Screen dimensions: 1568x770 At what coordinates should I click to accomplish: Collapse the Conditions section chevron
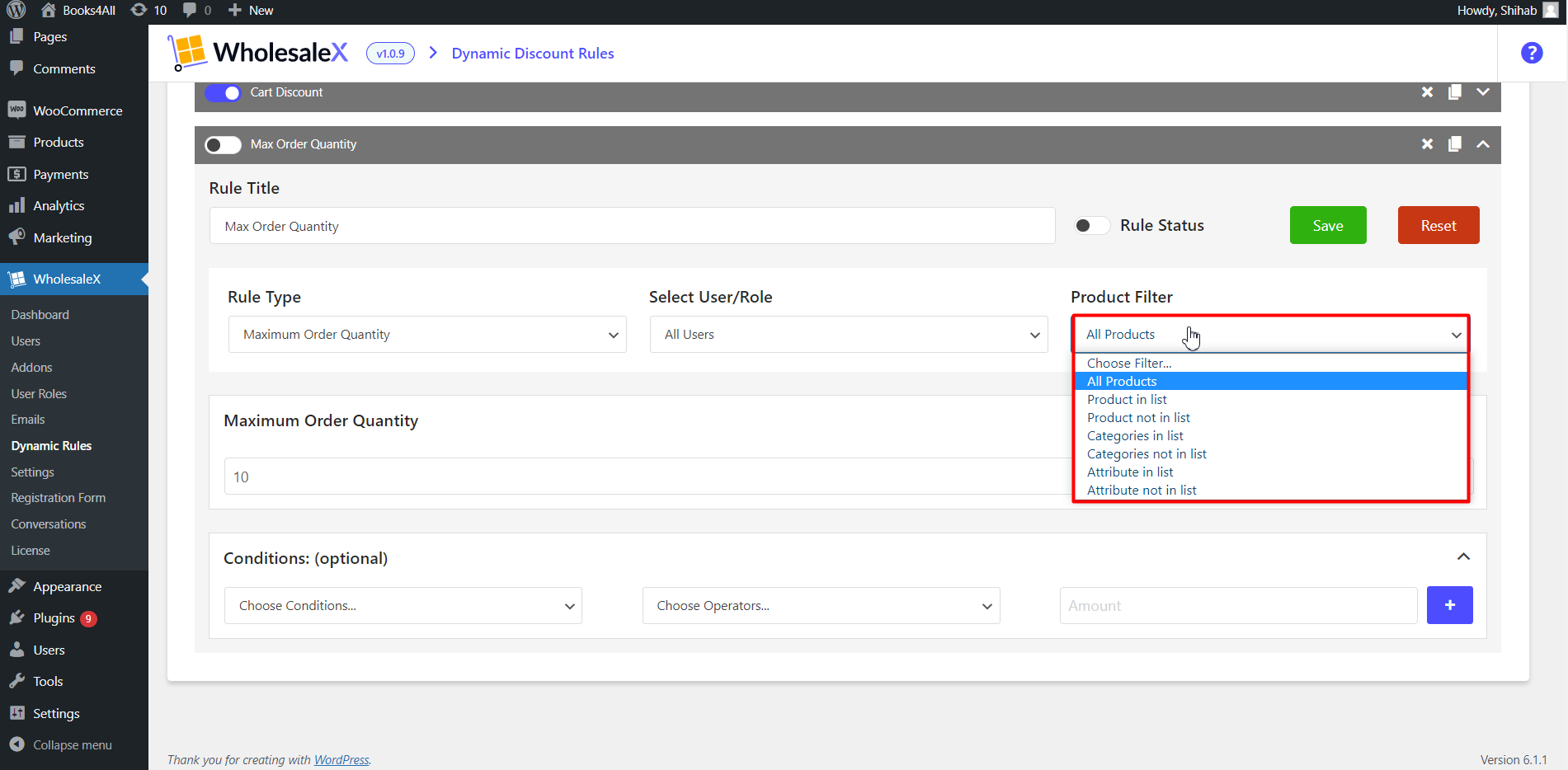pos(1463,556)
